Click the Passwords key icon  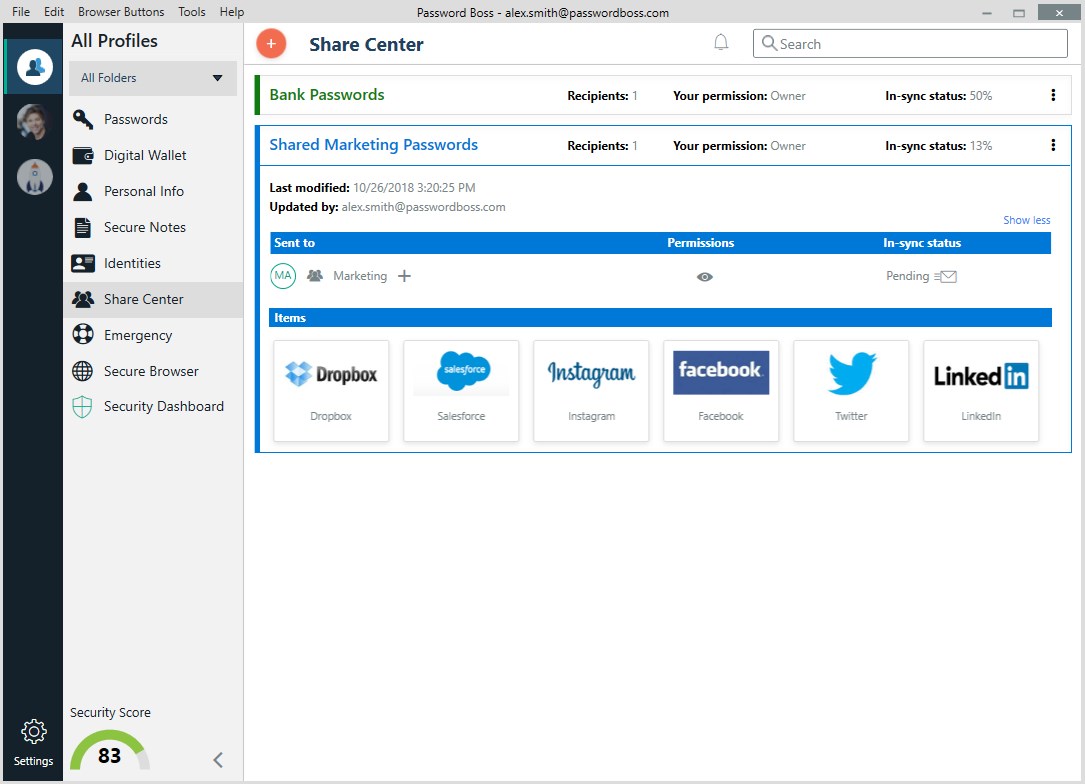click(83, 119)
